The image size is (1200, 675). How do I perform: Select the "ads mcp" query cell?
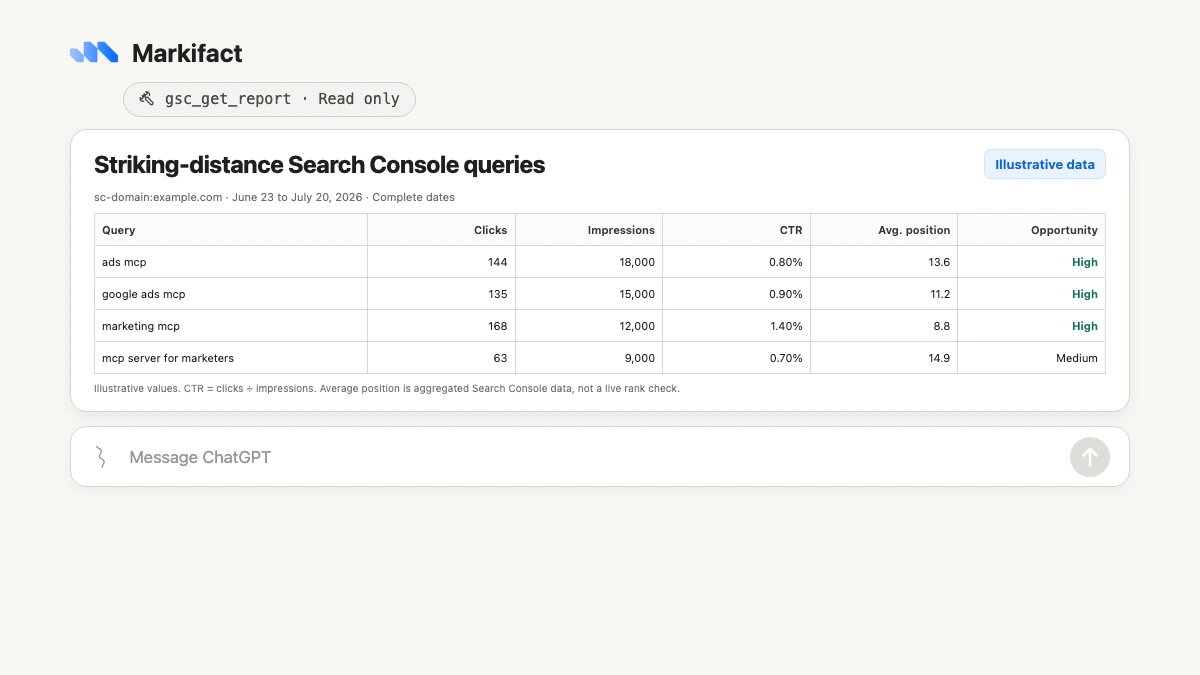click(x=231, y=262)
